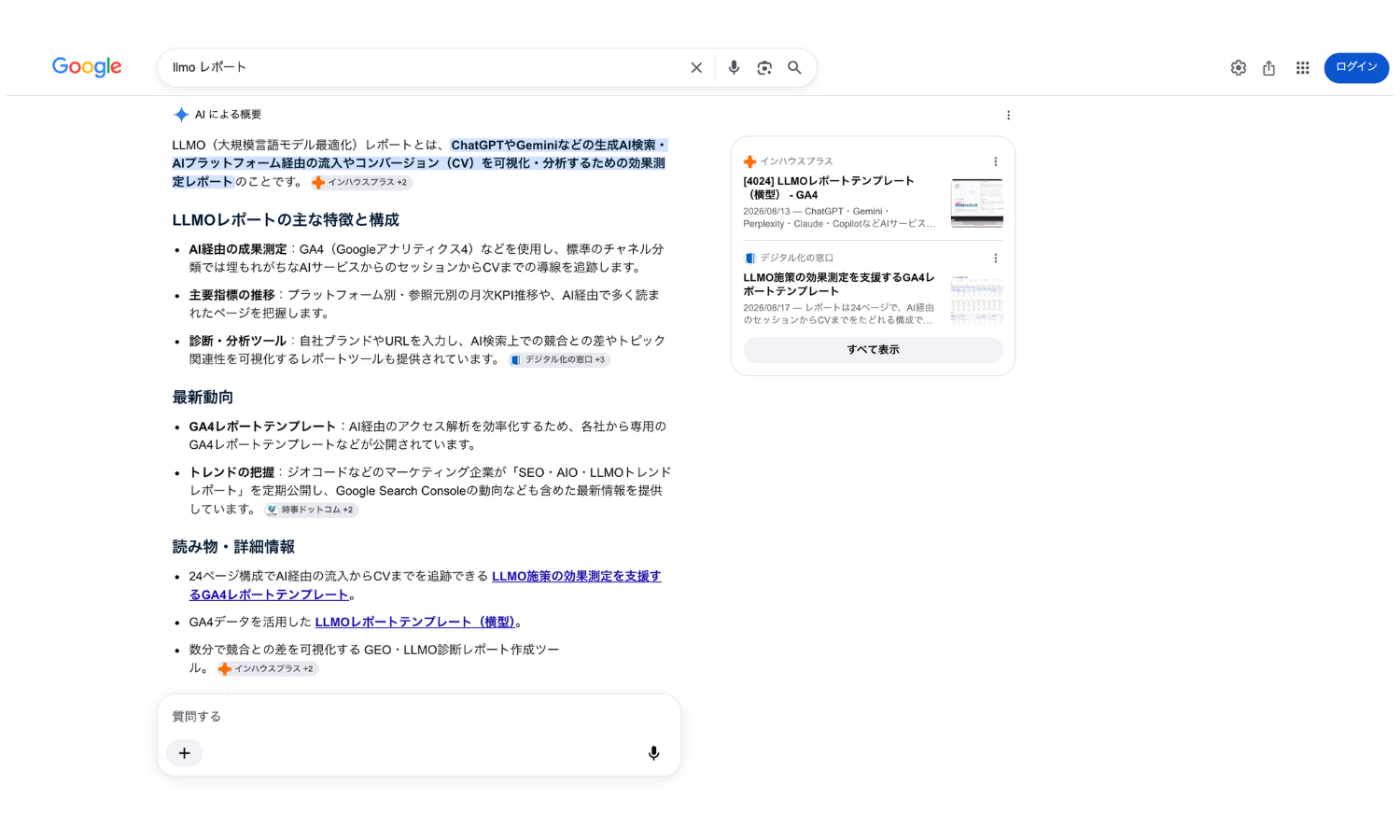Clear the search box with X icon
The height and width of the screenshot is (840, 1400).
coord(696,68)
